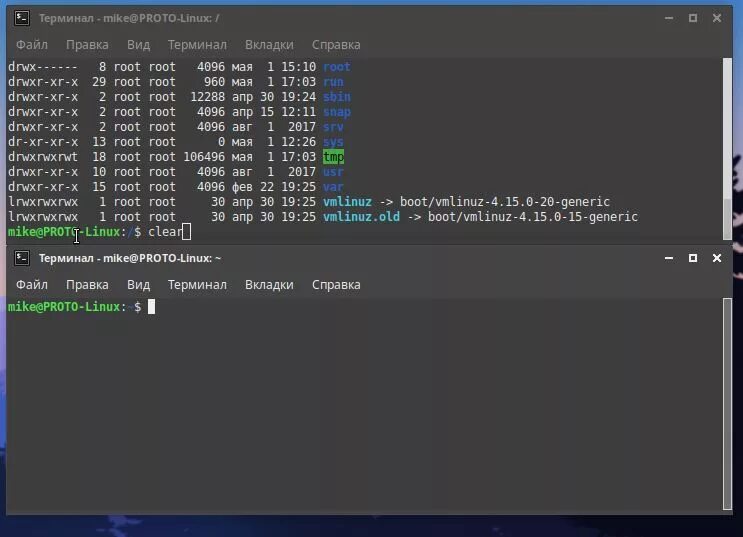Click terminal icon in bottom window title bar

pyautogui.click(x=22, y=258)
